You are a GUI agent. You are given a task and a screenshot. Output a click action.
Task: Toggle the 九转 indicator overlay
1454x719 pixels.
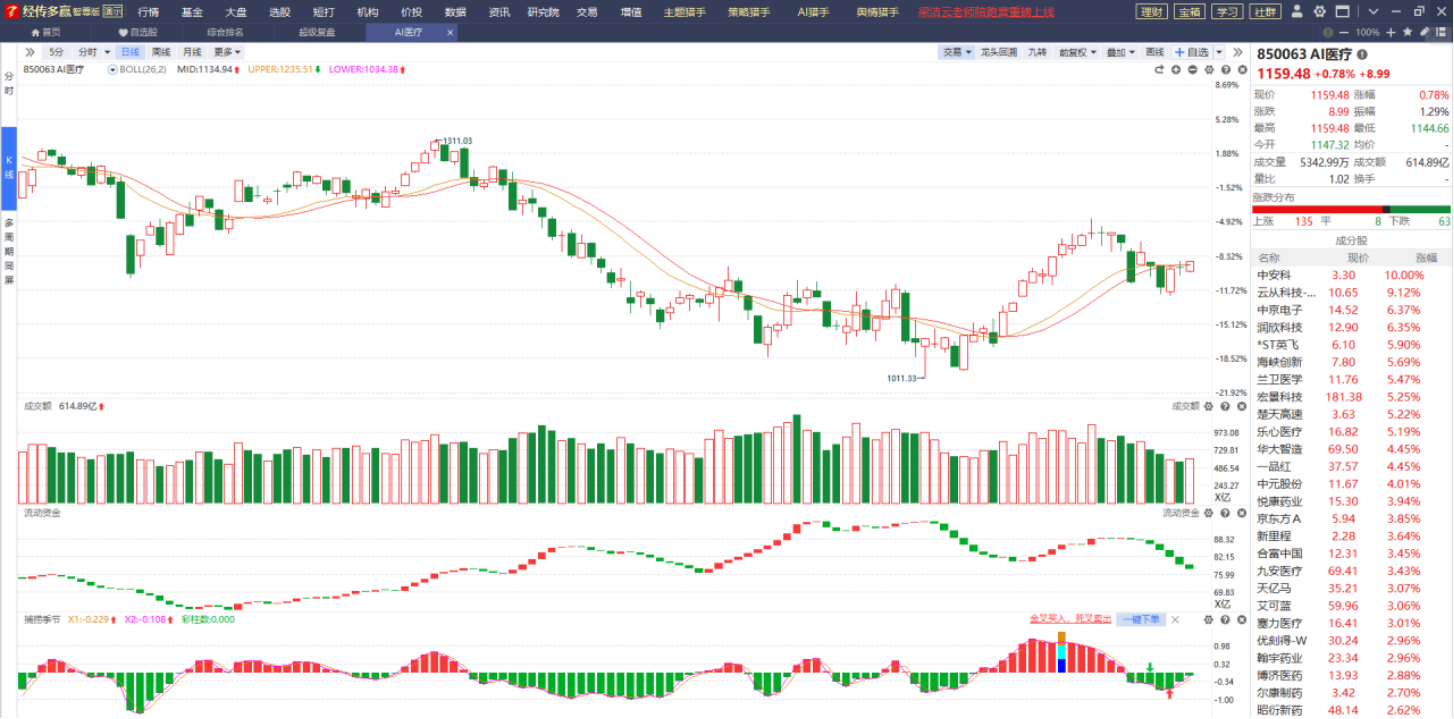pyautogui.click(x=1037, y=52)
